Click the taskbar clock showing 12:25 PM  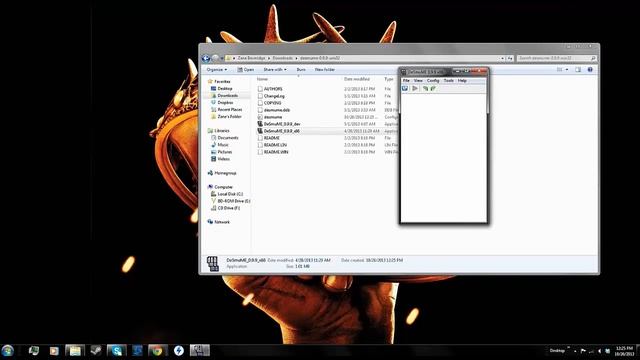[x=624, y=351]
